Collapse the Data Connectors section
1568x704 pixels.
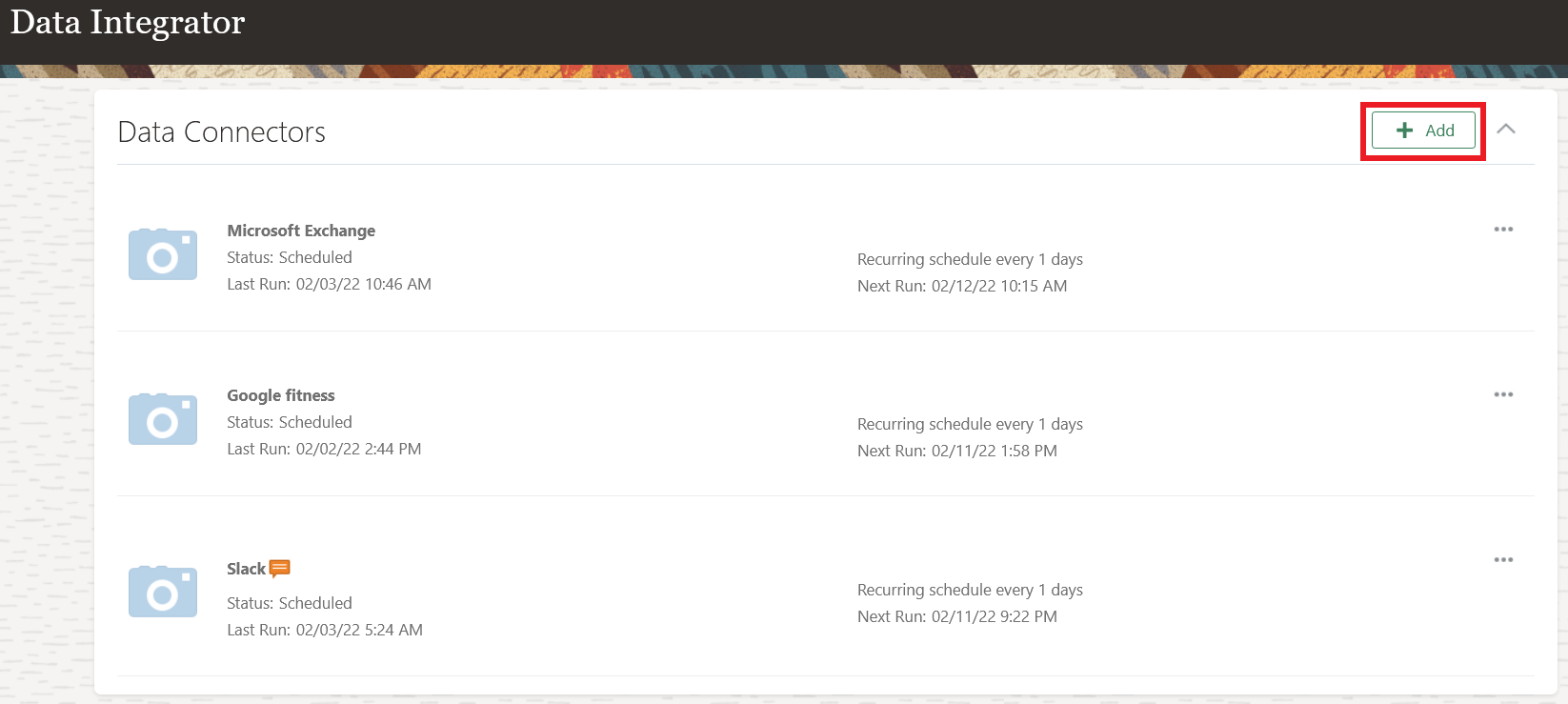tap(1506, 130)
